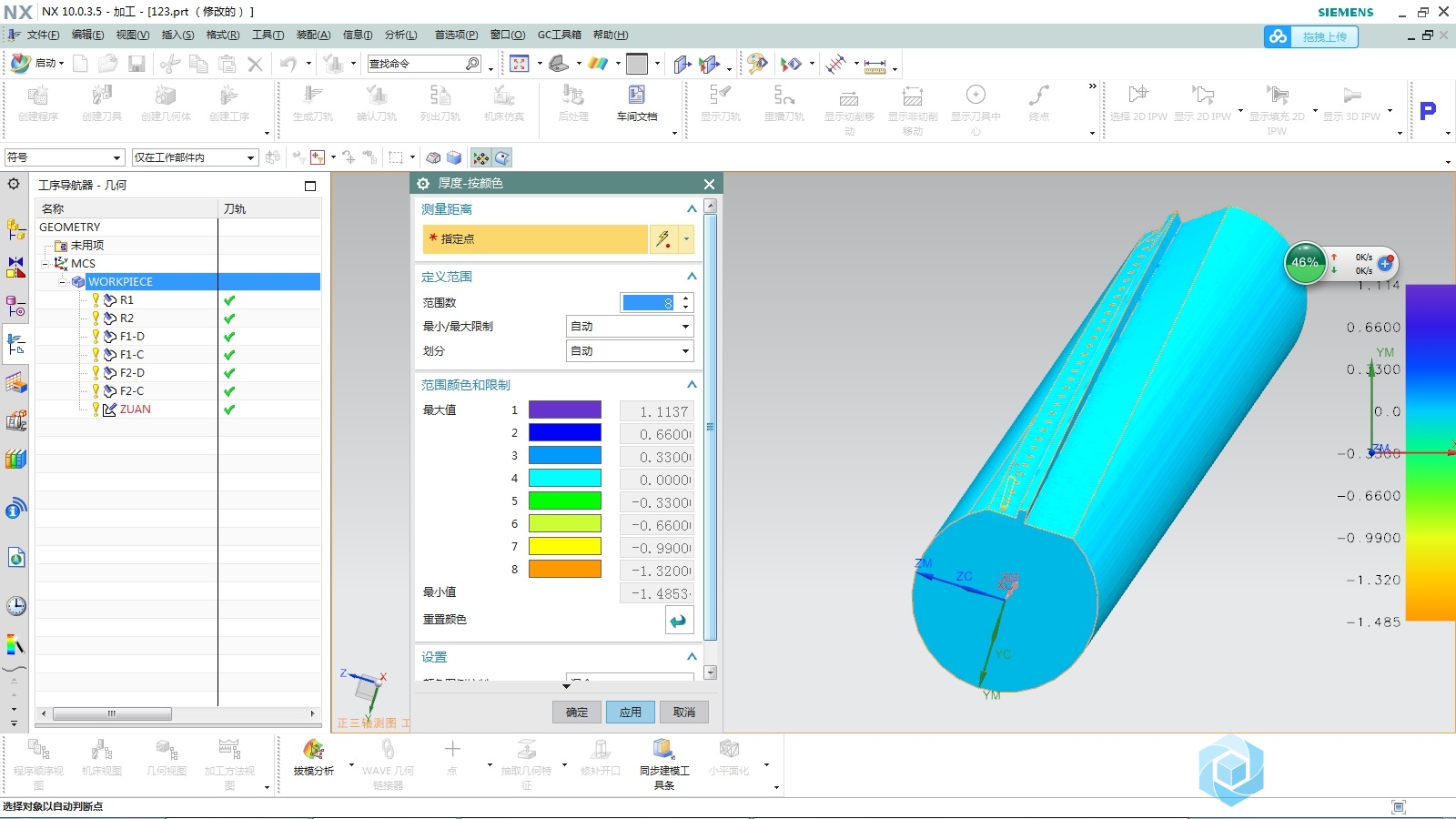Click the Constraint Navigator sidebar icon
The height and width of the screenshot is (819, 1456).
pos(15,268)
